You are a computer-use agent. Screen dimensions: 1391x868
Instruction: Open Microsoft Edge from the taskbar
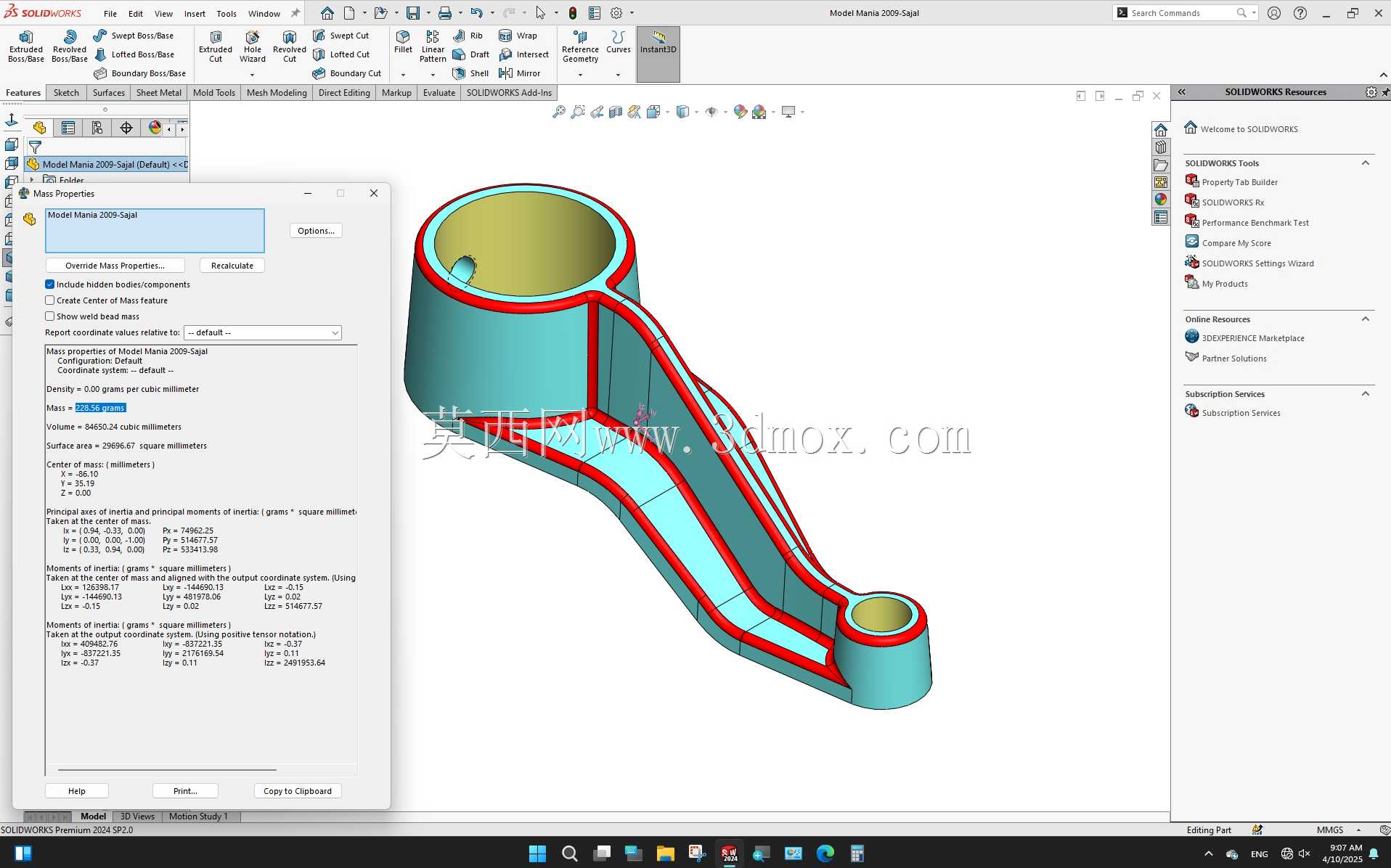pos(825,853)
